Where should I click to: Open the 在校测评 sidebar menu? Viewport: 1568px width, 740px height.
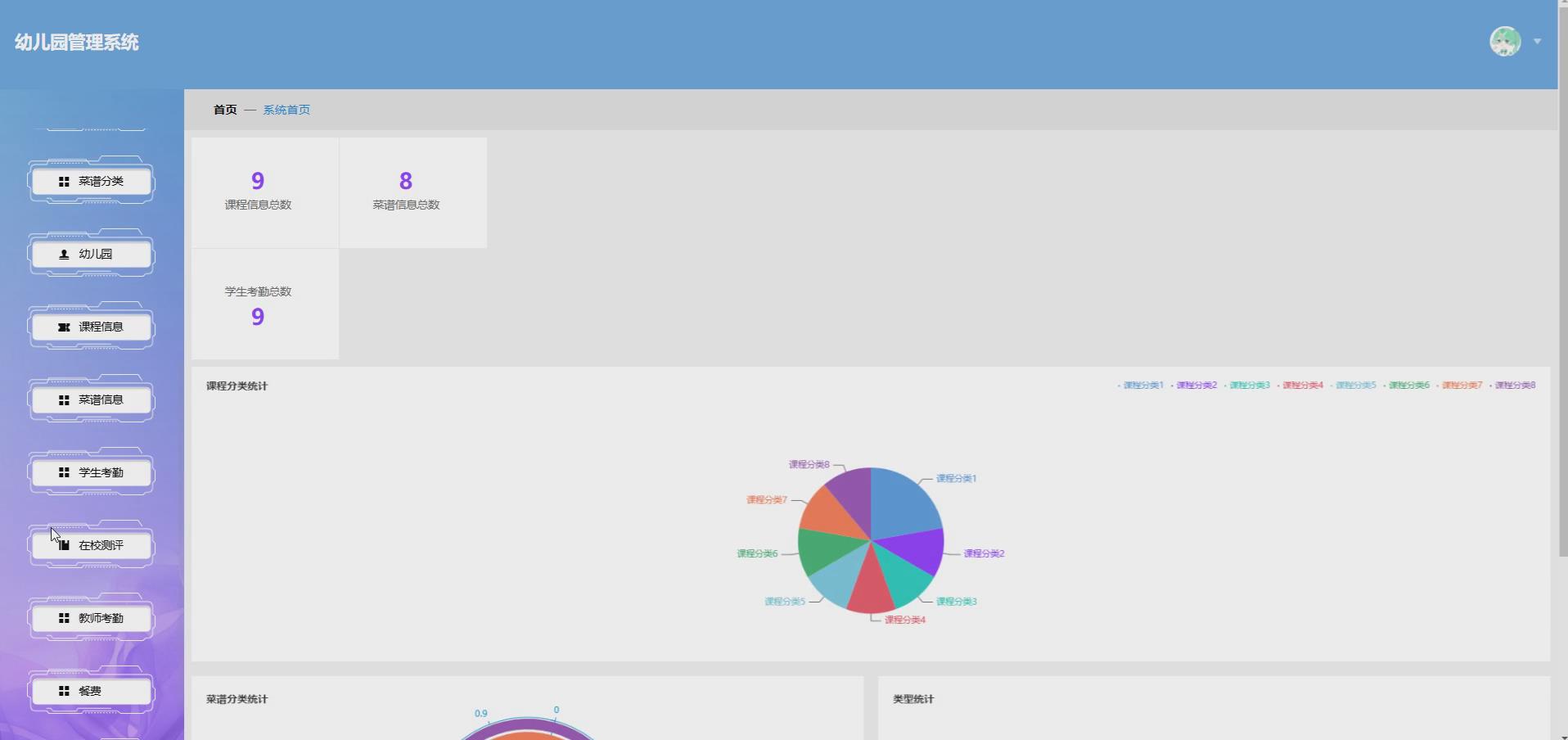[91, 545]
